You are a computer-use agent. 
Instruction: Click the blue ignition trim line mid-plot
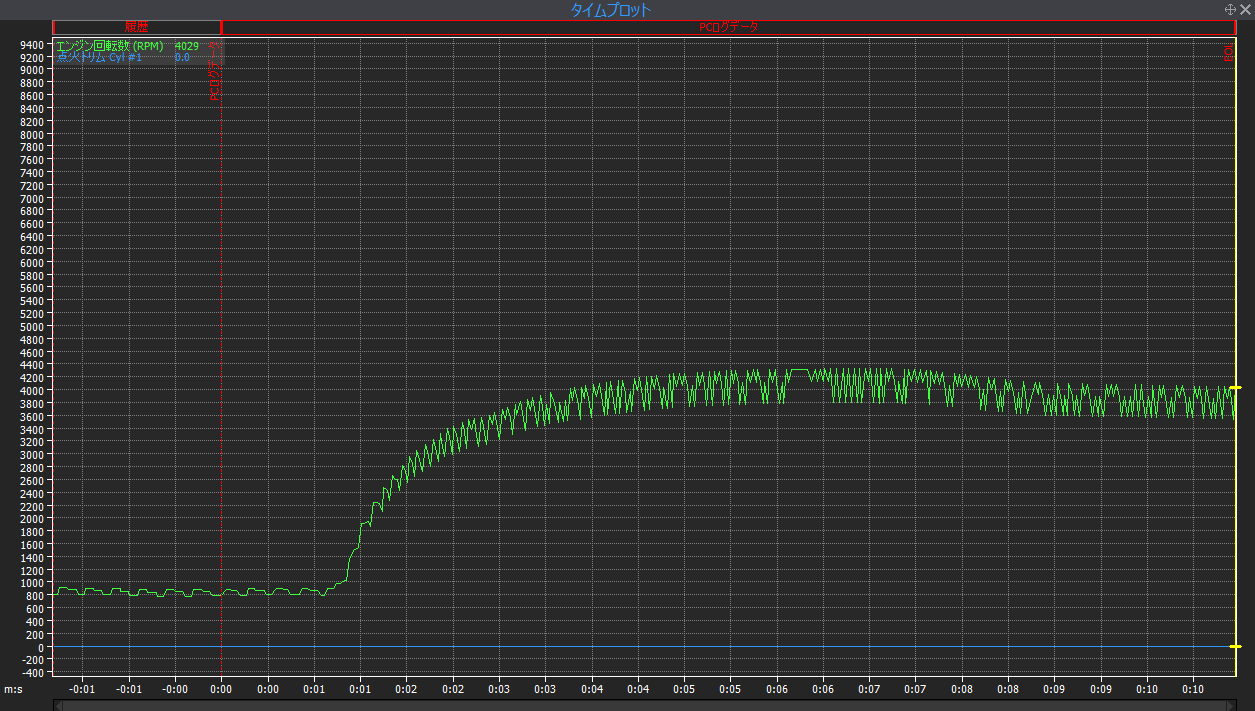point(640,647)
